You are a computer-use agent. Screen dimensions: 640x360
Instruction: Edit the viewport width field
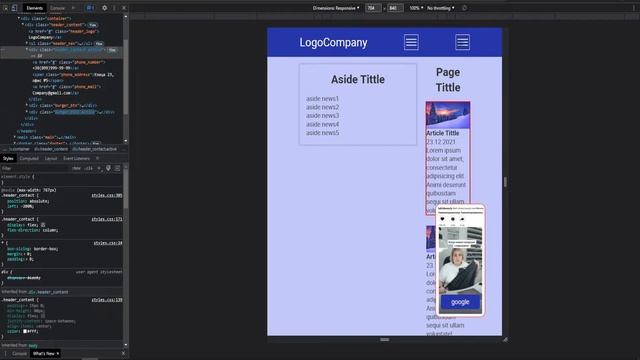coord(373,8)
